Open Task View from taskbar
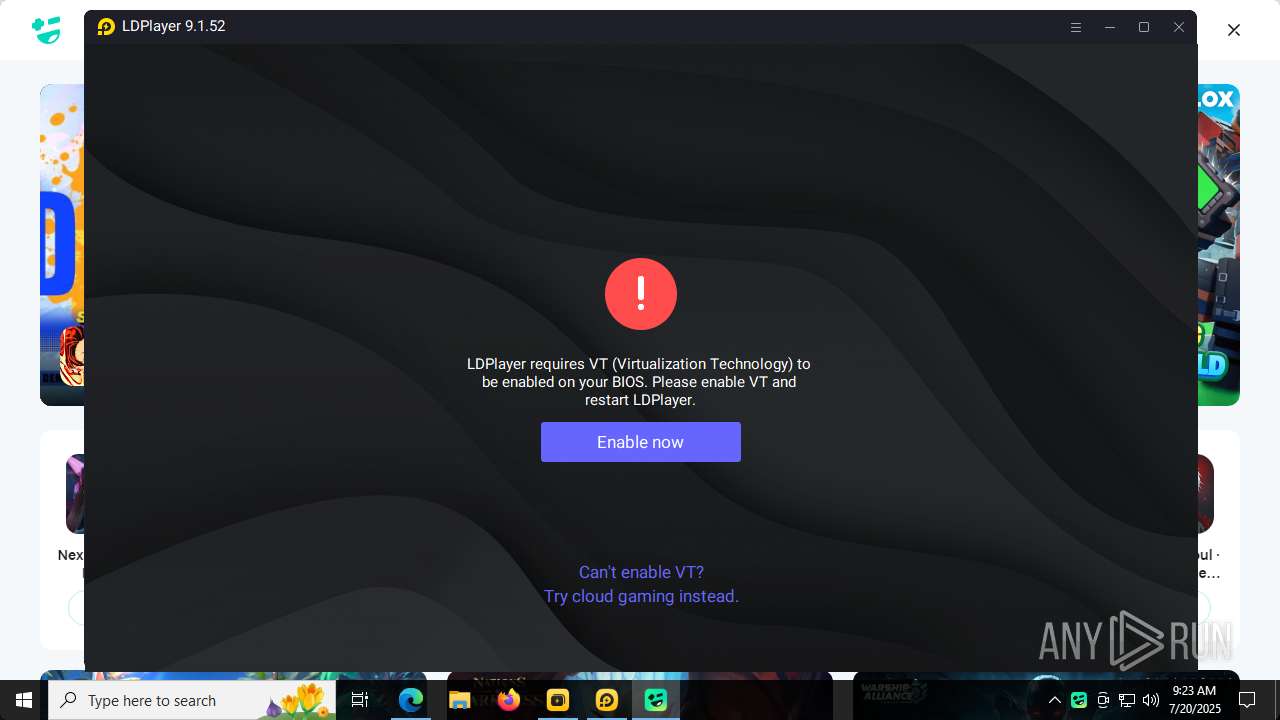 point(360,700)
